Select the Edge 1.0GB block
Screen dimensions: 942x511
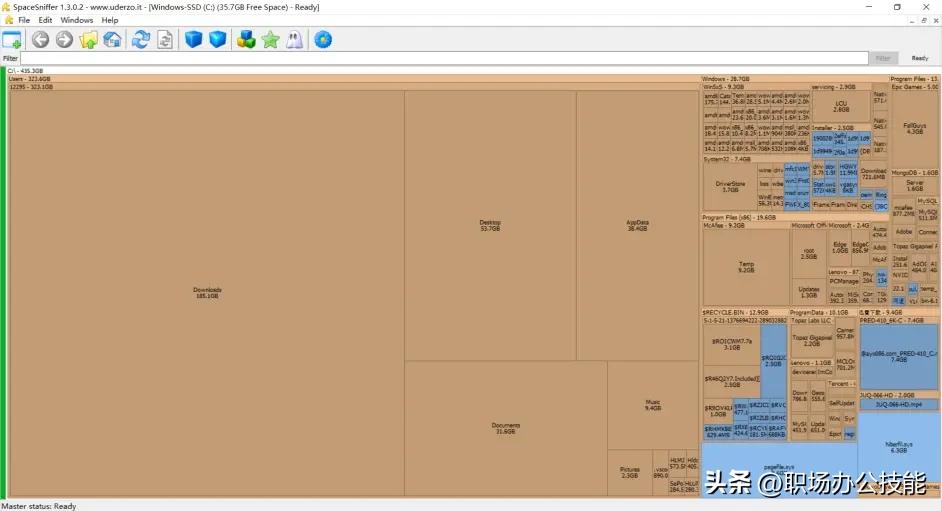pos(840,247)
